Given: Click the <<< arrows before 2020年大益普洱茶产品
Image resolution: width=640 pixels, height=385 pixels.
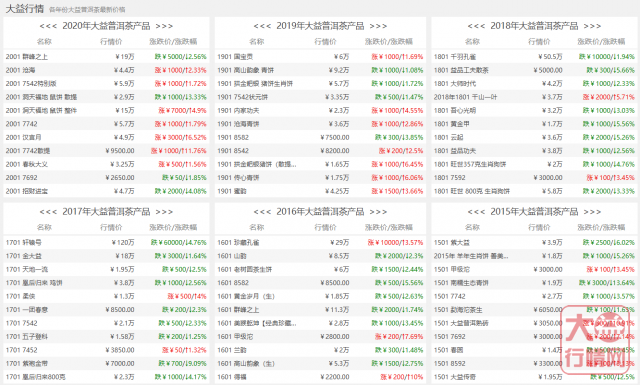Looking at the screenshot, I should [x=48, y=26].
